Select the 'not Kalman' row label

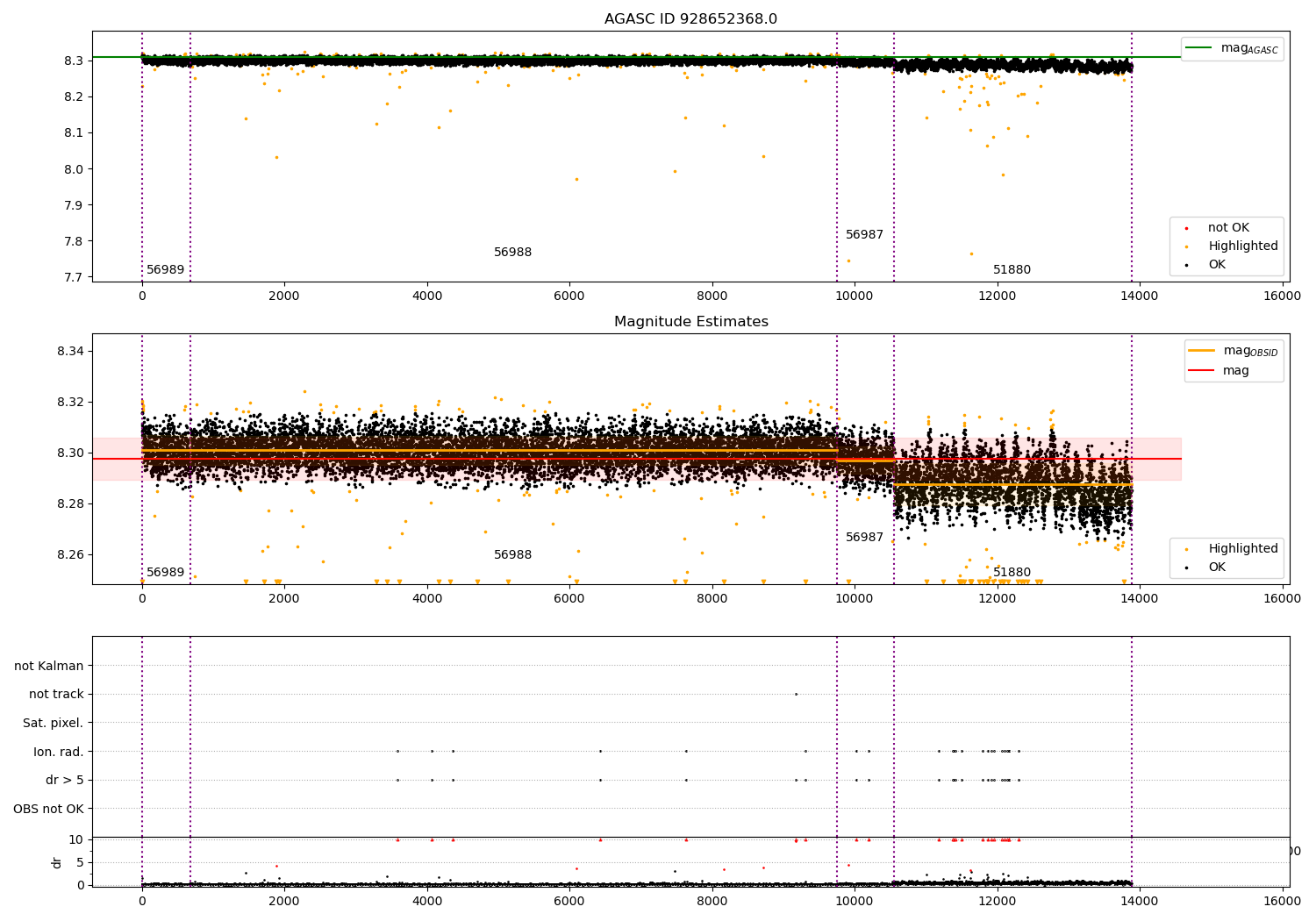pos(49,666)
